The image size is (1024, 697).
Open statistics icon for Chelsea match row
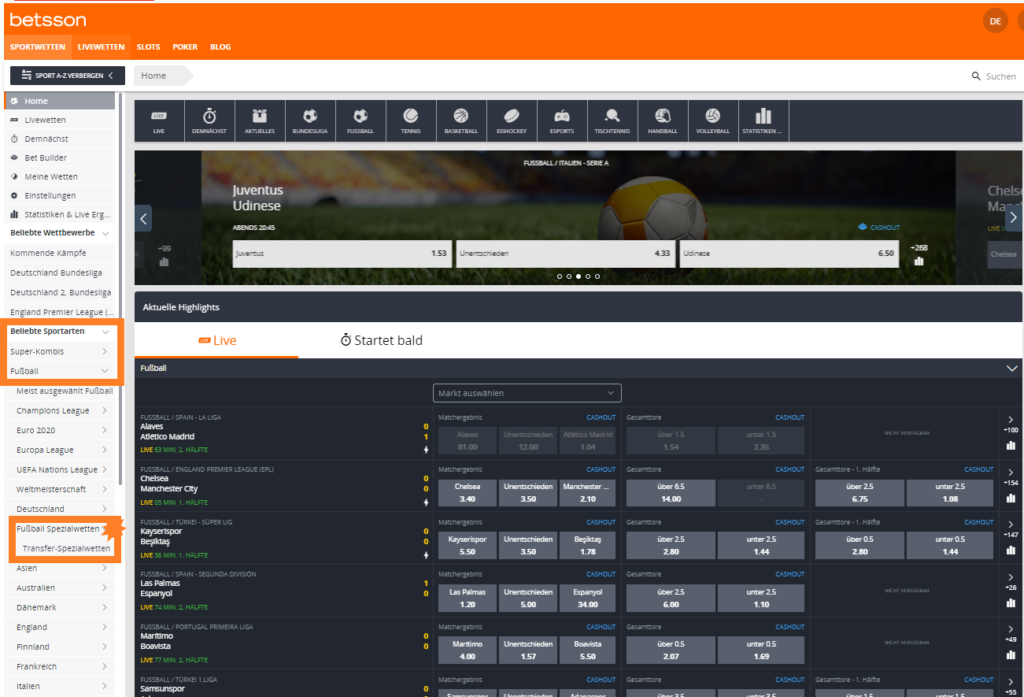(1011, 498)
